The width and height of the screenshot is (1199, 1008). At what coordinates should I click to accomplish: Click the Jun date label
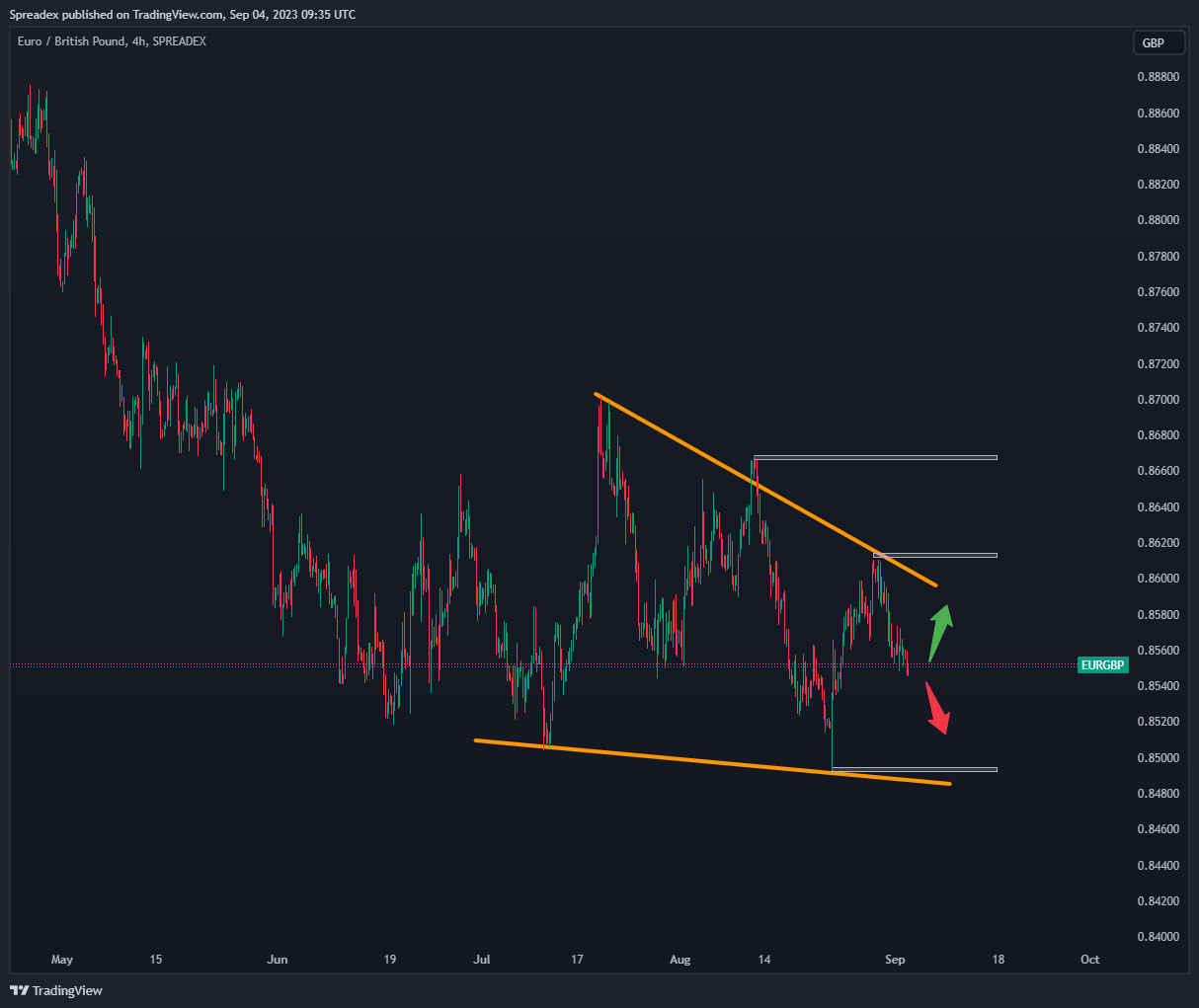click(278, 960)
